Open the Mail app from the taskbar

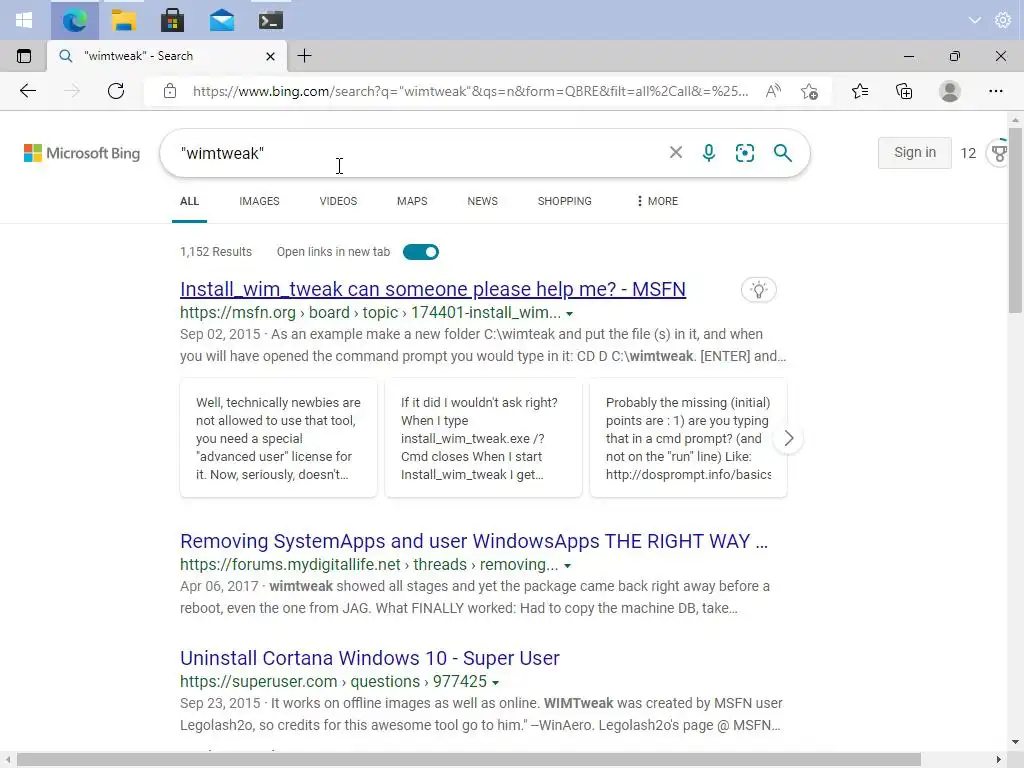pos(222,20)
